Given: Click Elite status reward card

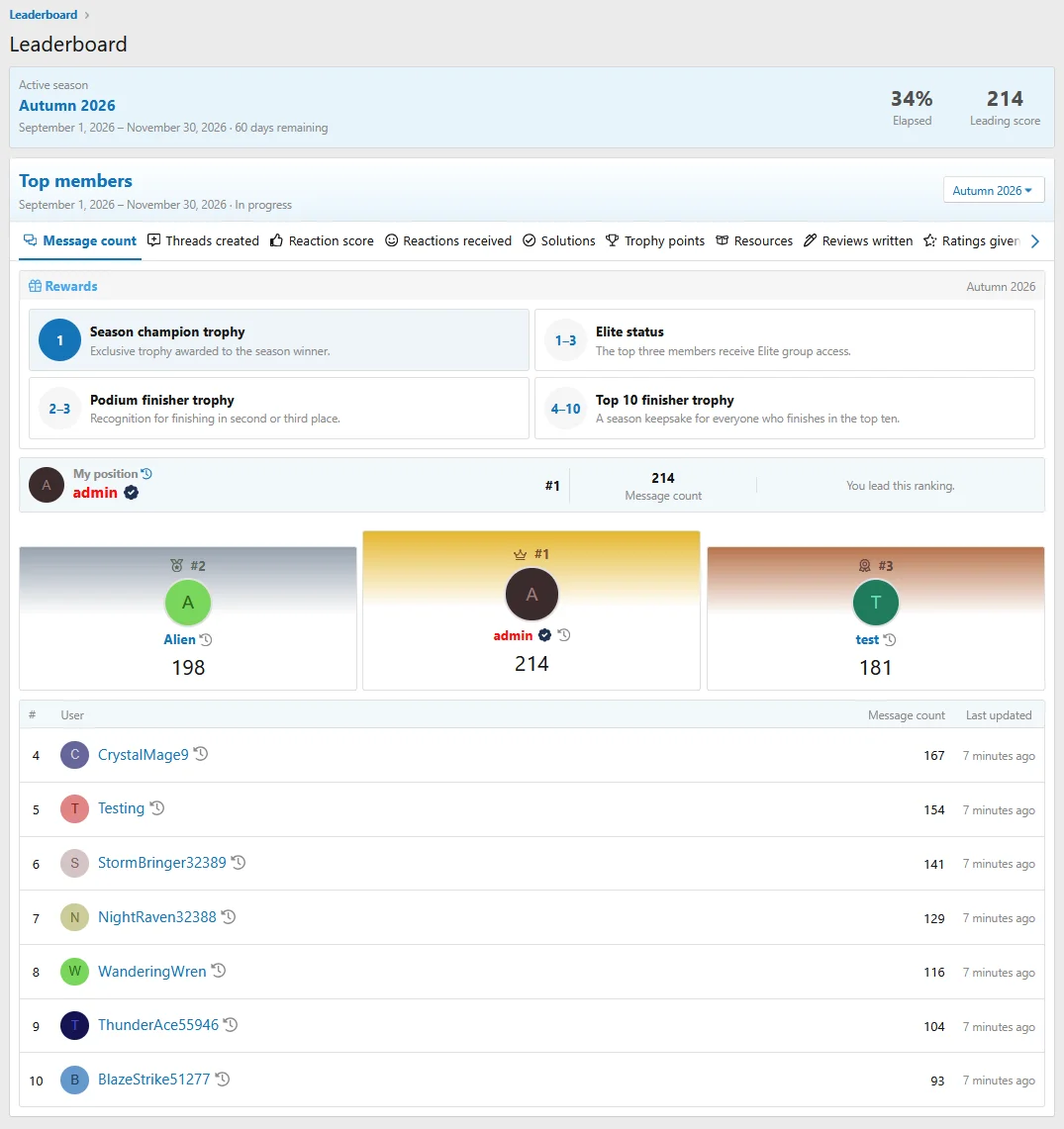Looking at the screenshot, I should (785, 339).
